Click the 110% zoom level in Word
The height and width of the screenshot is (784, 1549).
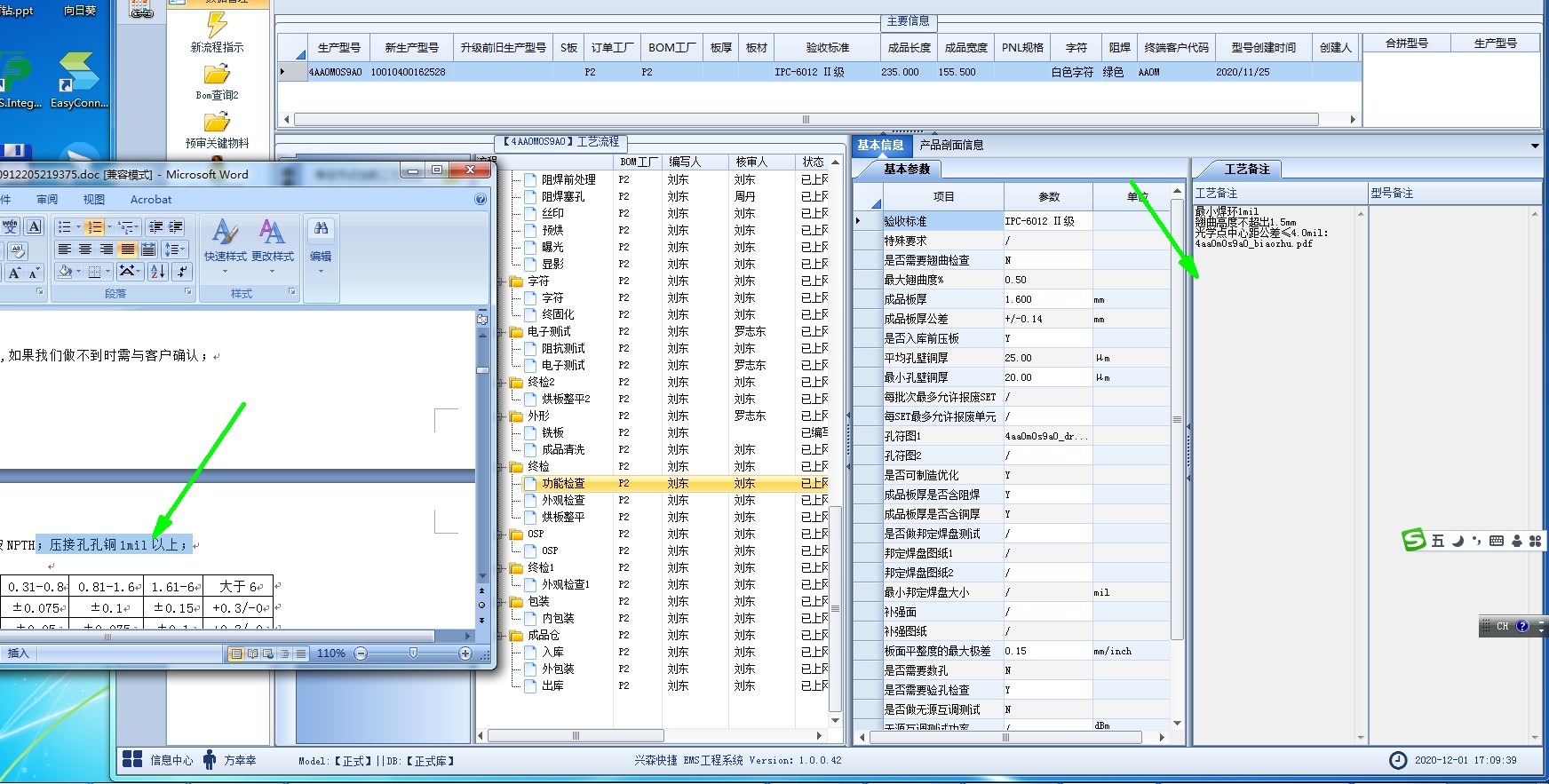(331, 653)
